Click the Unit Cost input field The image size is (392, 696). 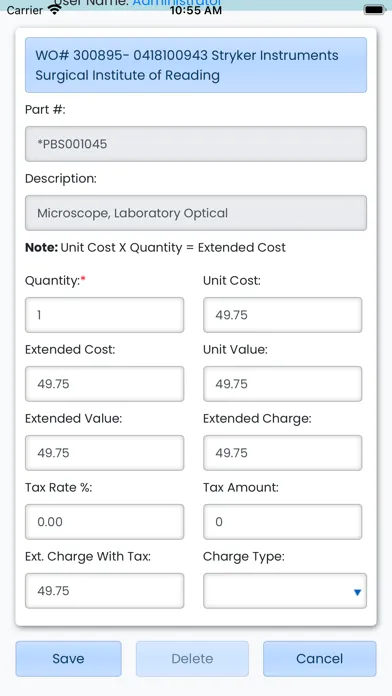tap(282, 315)
